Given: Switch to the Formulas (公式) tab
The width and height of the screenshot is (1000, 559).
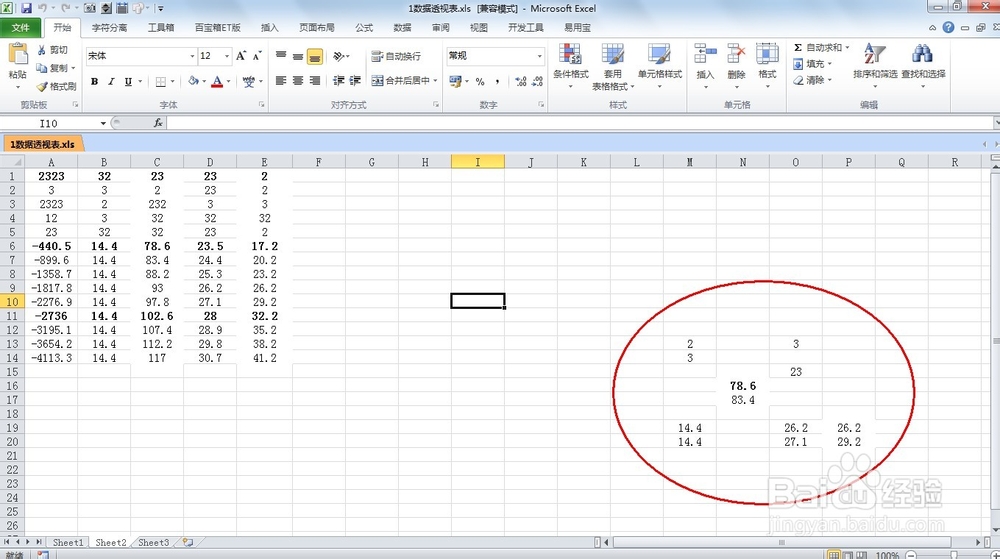Looking at the screenshot, I should (364, 27).
